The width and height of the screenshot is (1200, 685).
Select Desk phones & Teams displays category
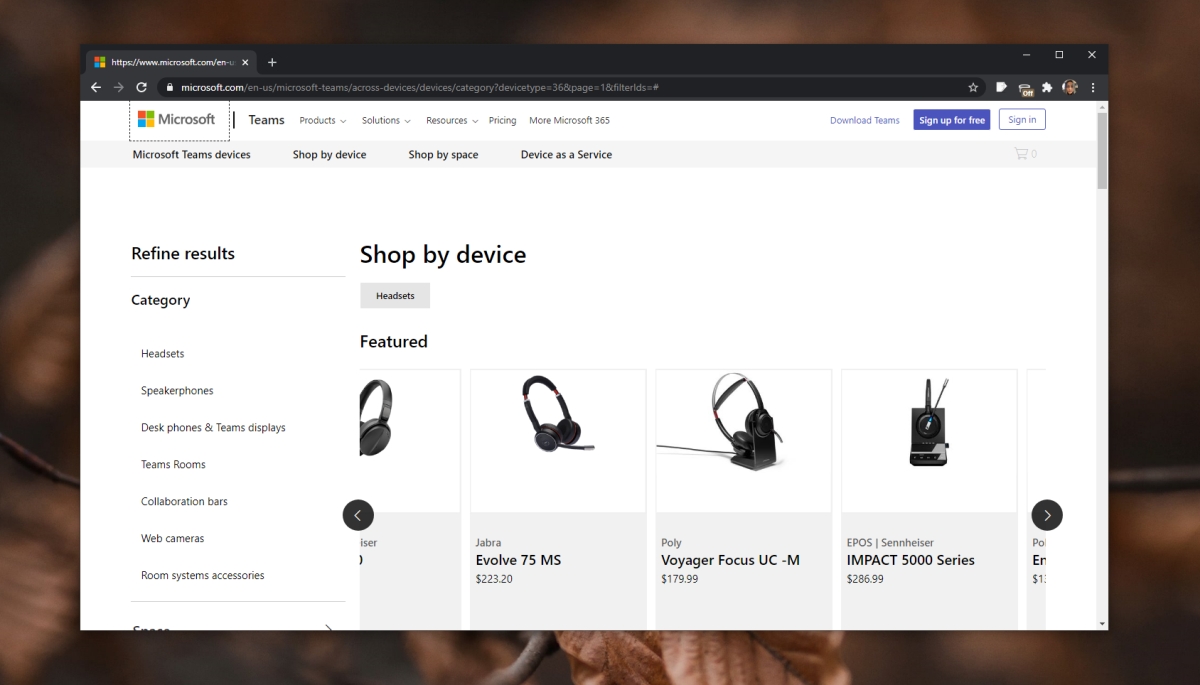213,428
